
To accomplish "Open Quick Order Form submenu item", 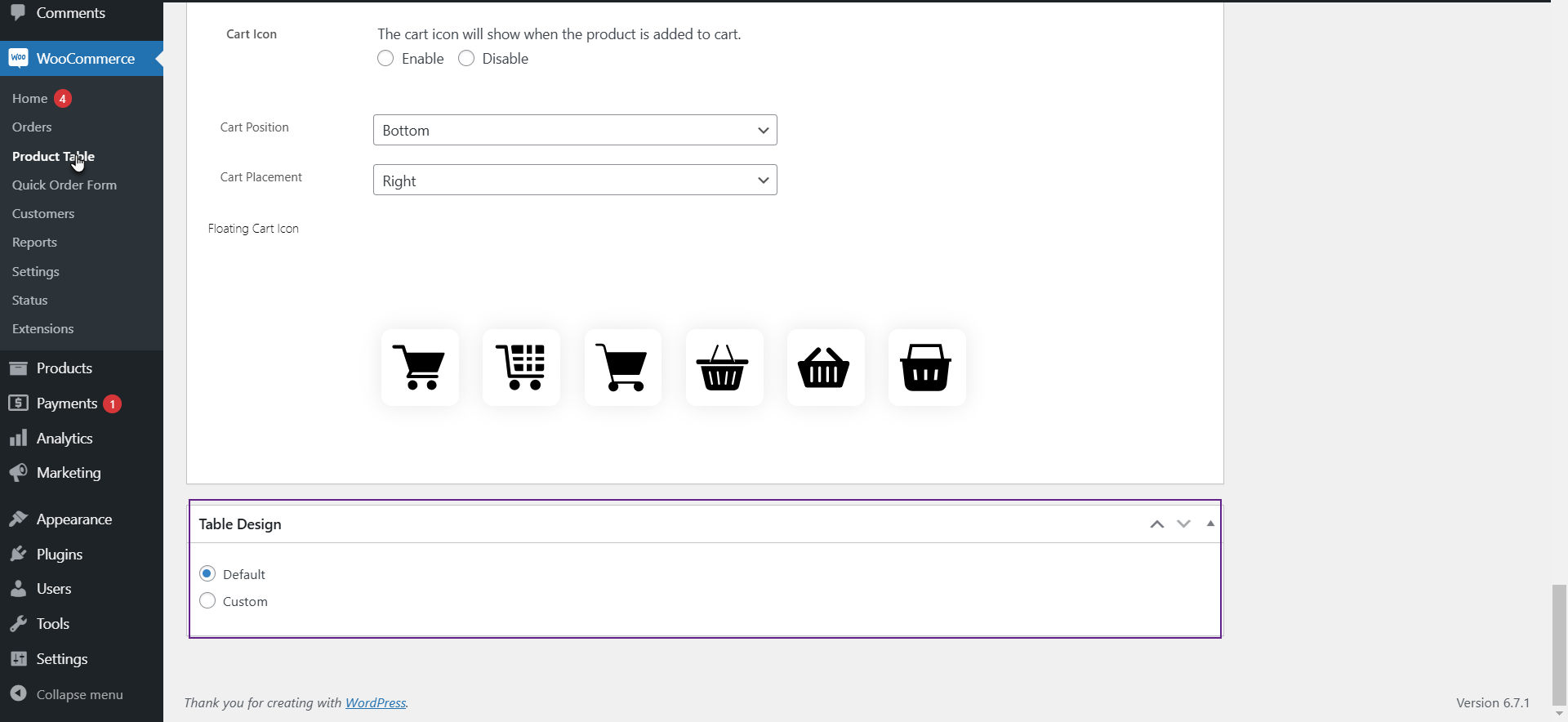I will point(65,185).
